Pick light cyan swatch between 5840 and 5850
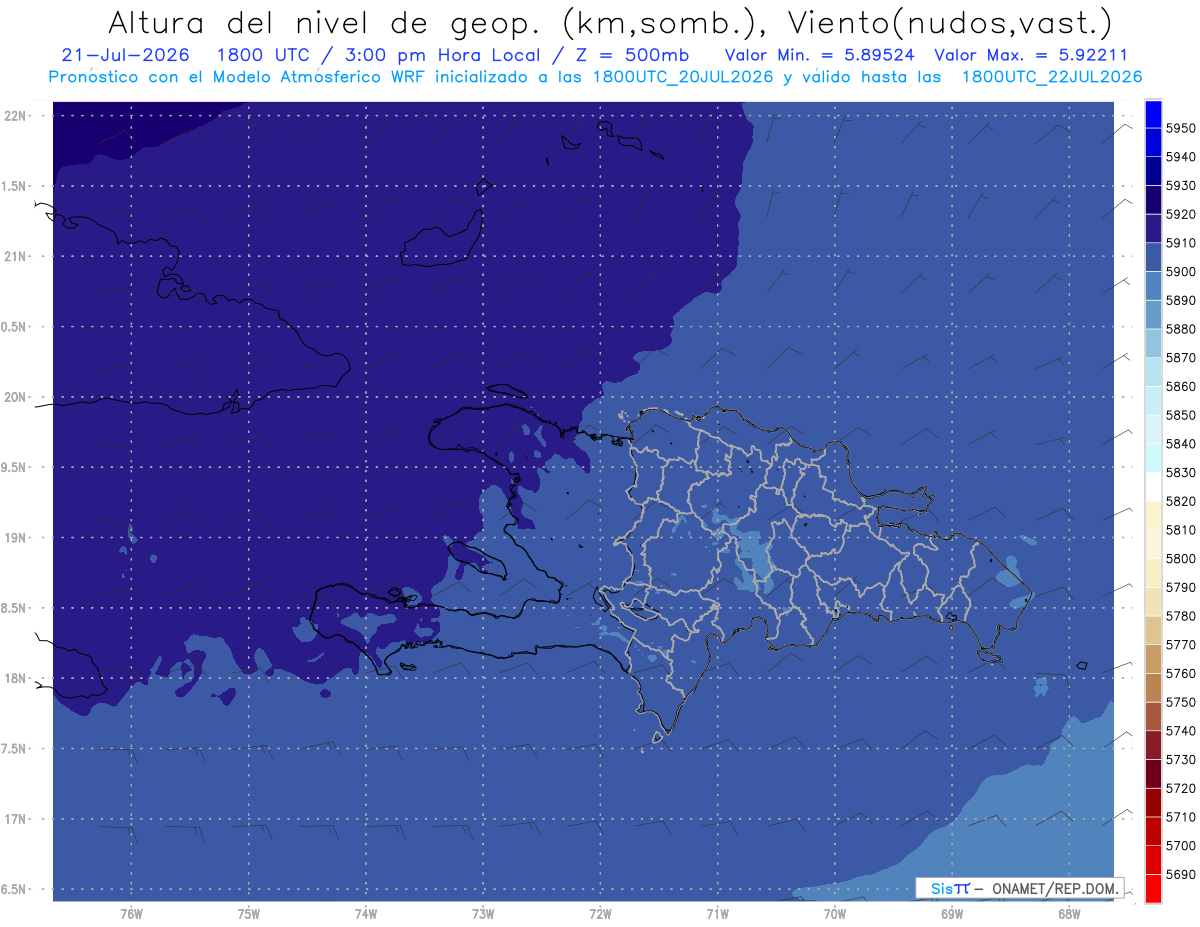1200x927 pixels. point(1153,429)
